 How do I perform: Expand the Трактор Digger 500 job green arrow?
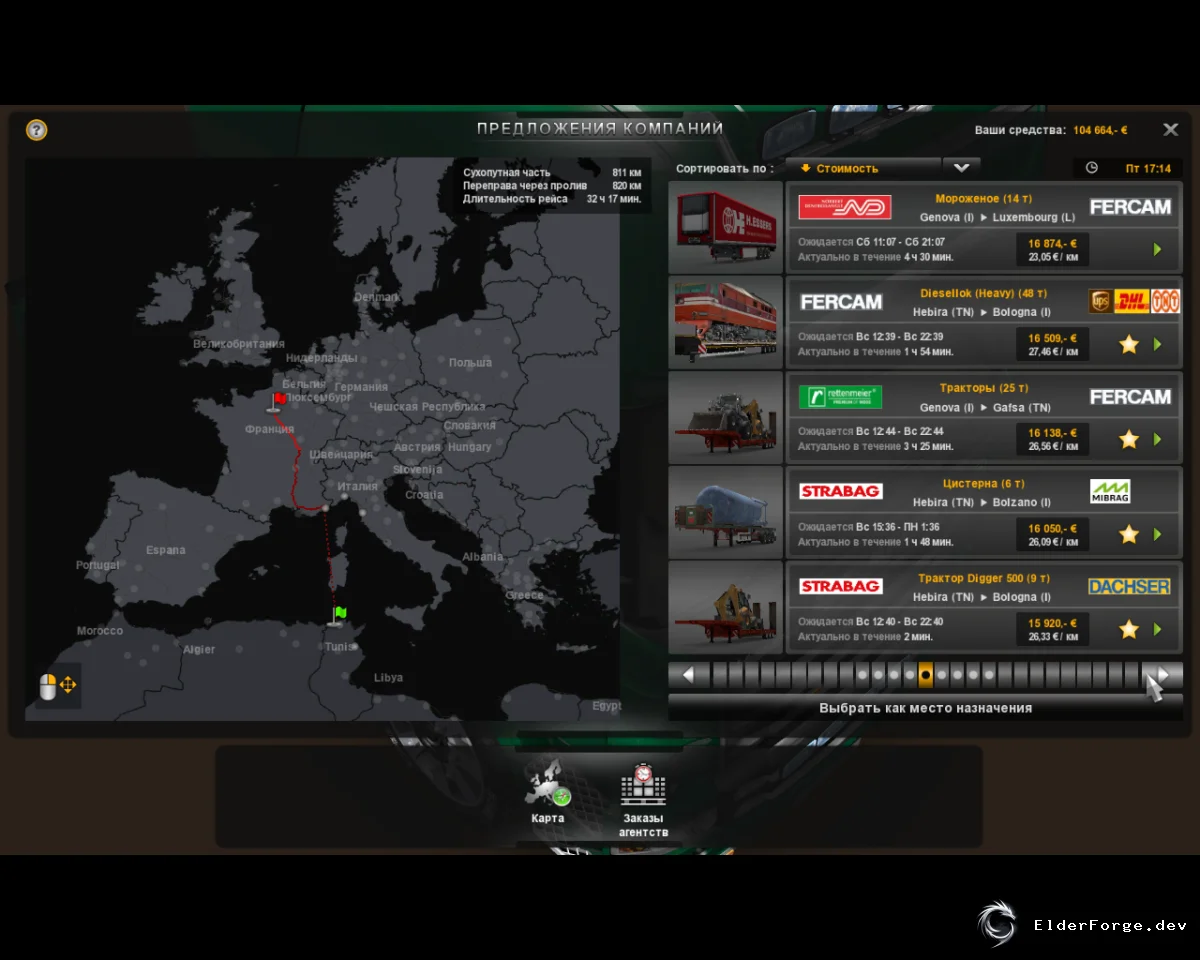pyautogui.click(x=1158, y=629)
